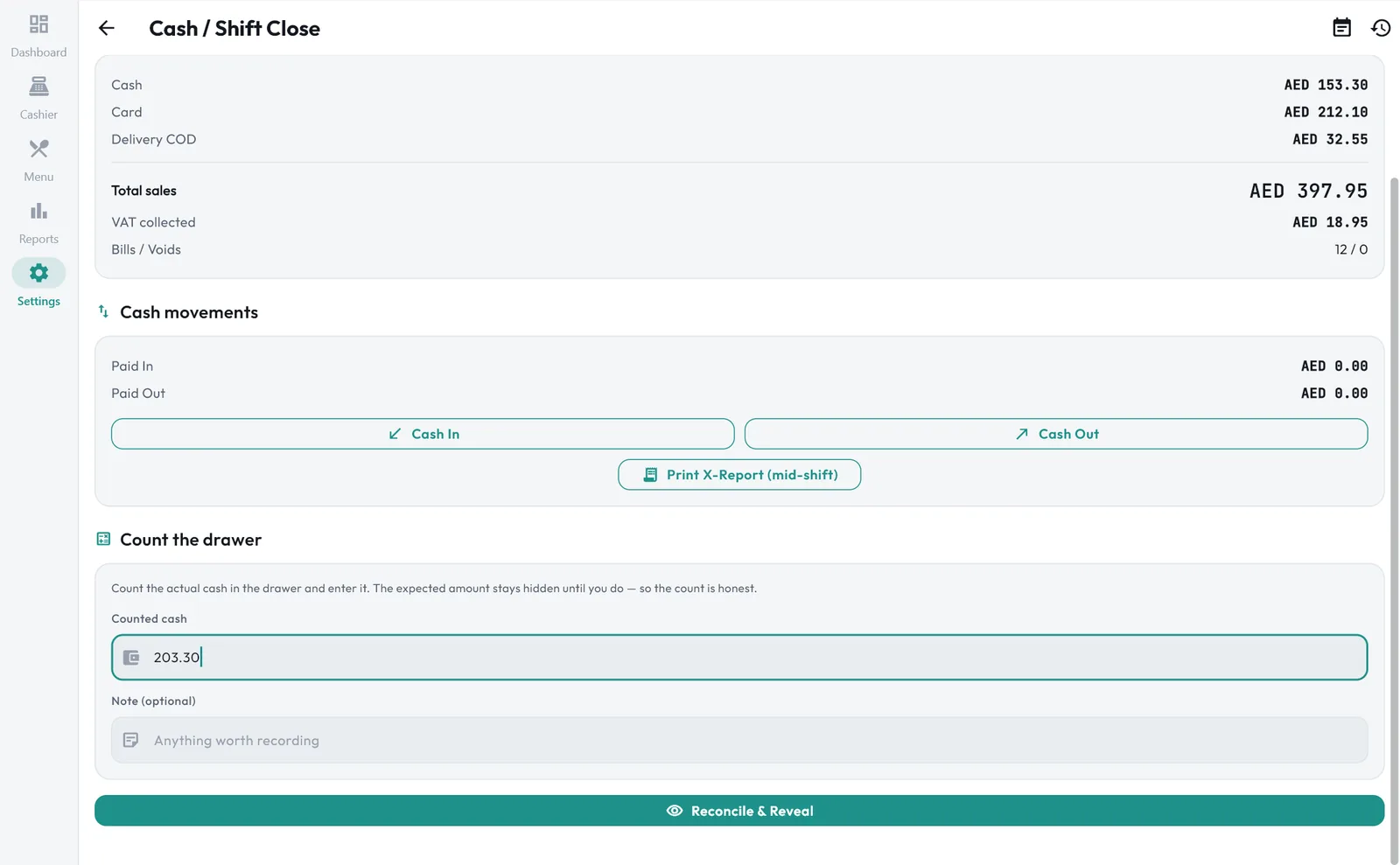This screenshot has width=1400, height=865.
Task: Click the Note optional input field
Action: [739, 740]
